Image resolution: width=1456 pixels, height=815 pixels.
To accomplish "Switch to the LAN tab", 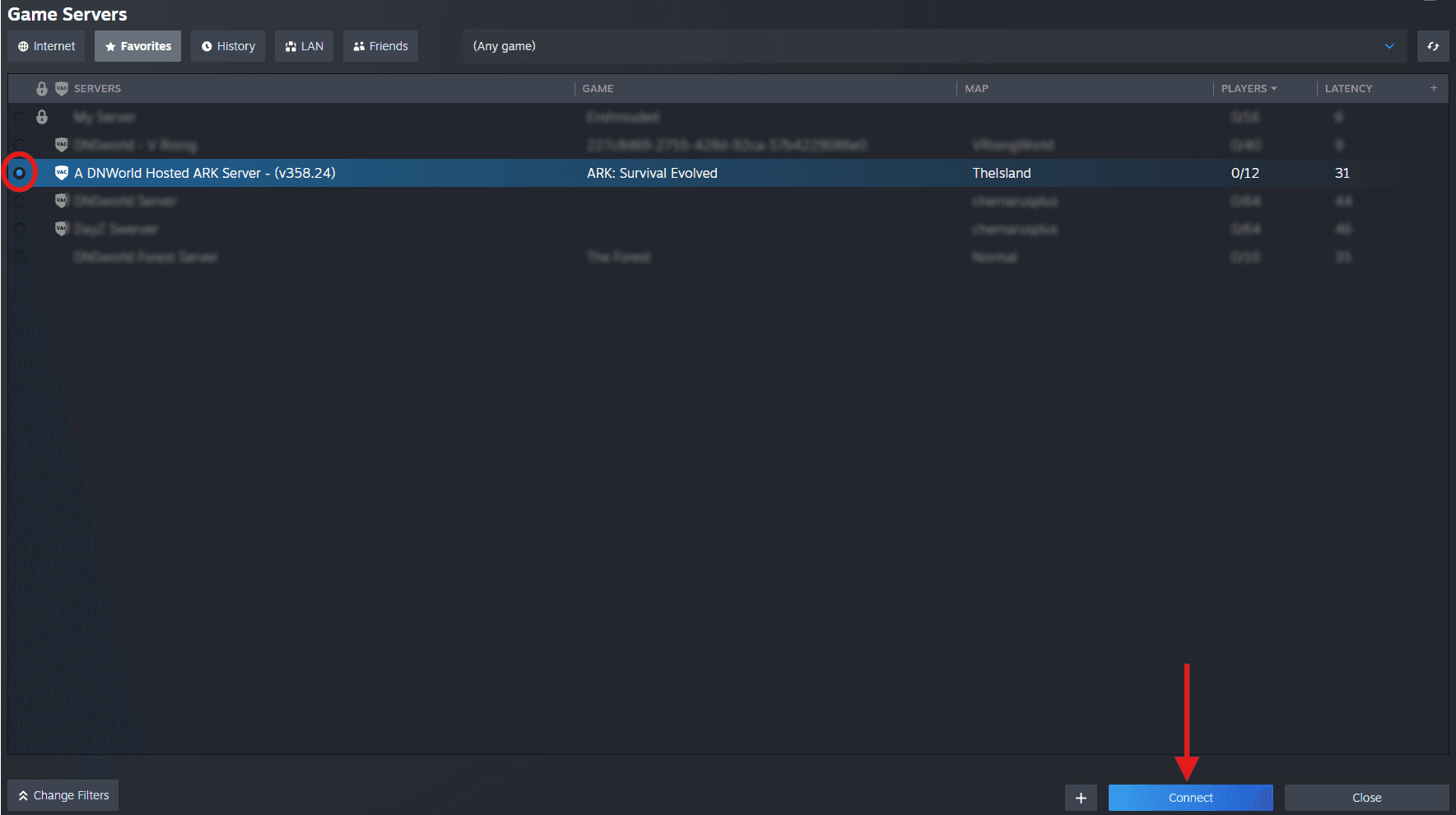I will point(304,46).
